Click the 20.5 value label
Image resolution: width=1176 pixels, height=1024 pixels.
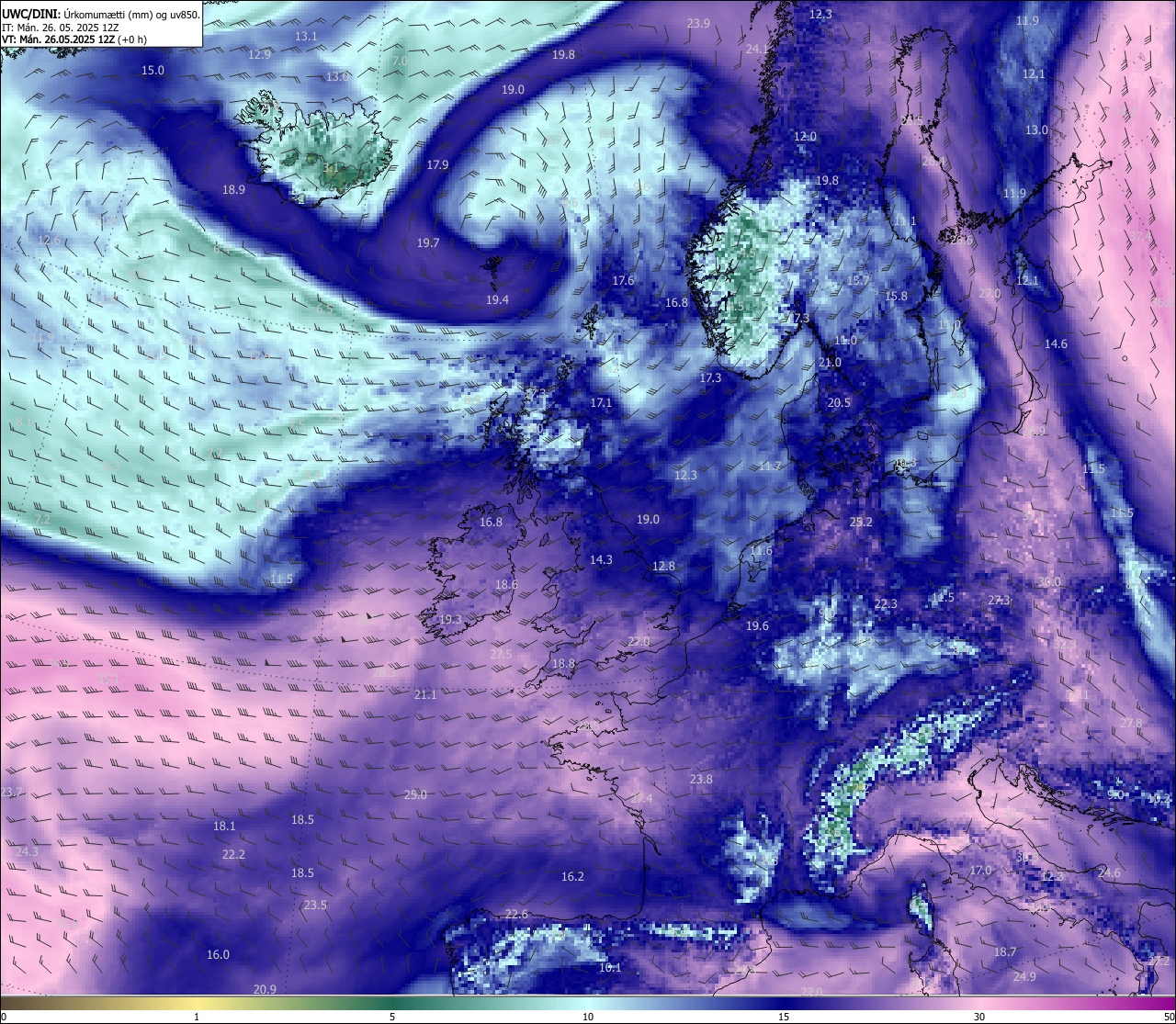839,403
